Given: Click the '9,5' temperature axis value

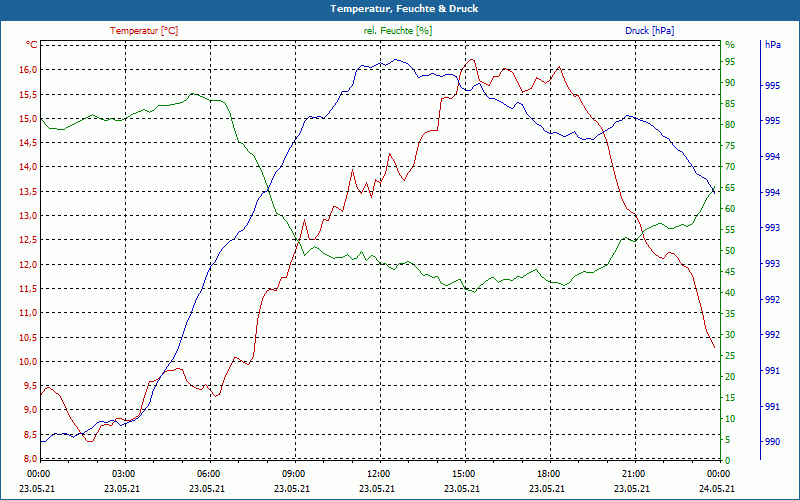Looking at the screenshot, I should [x=30, y=386].
